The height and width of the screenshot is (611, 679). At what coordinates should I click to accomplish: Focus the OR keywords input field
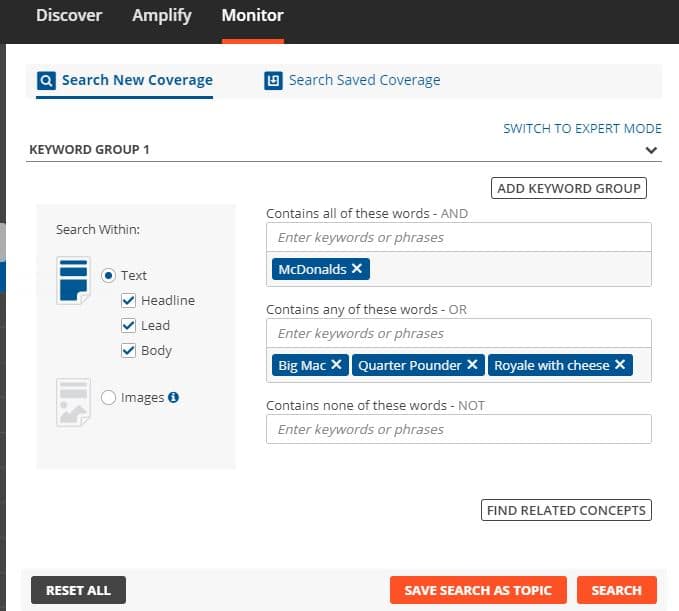459,333
